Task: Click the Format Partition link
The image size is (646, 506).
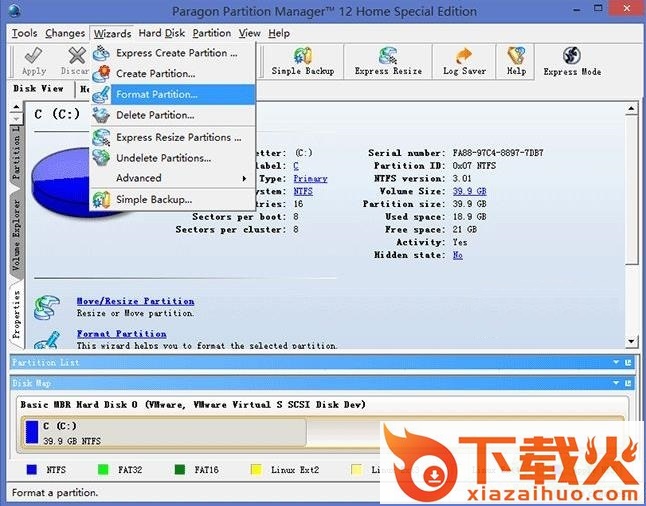Action: point(122,334)
